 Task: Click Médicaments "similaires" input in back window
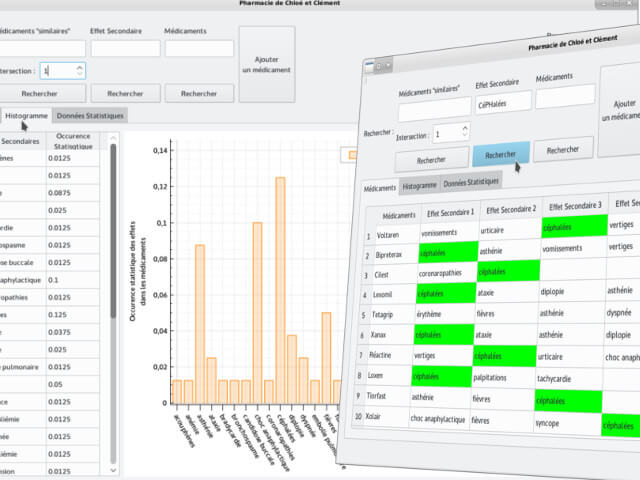41,48
